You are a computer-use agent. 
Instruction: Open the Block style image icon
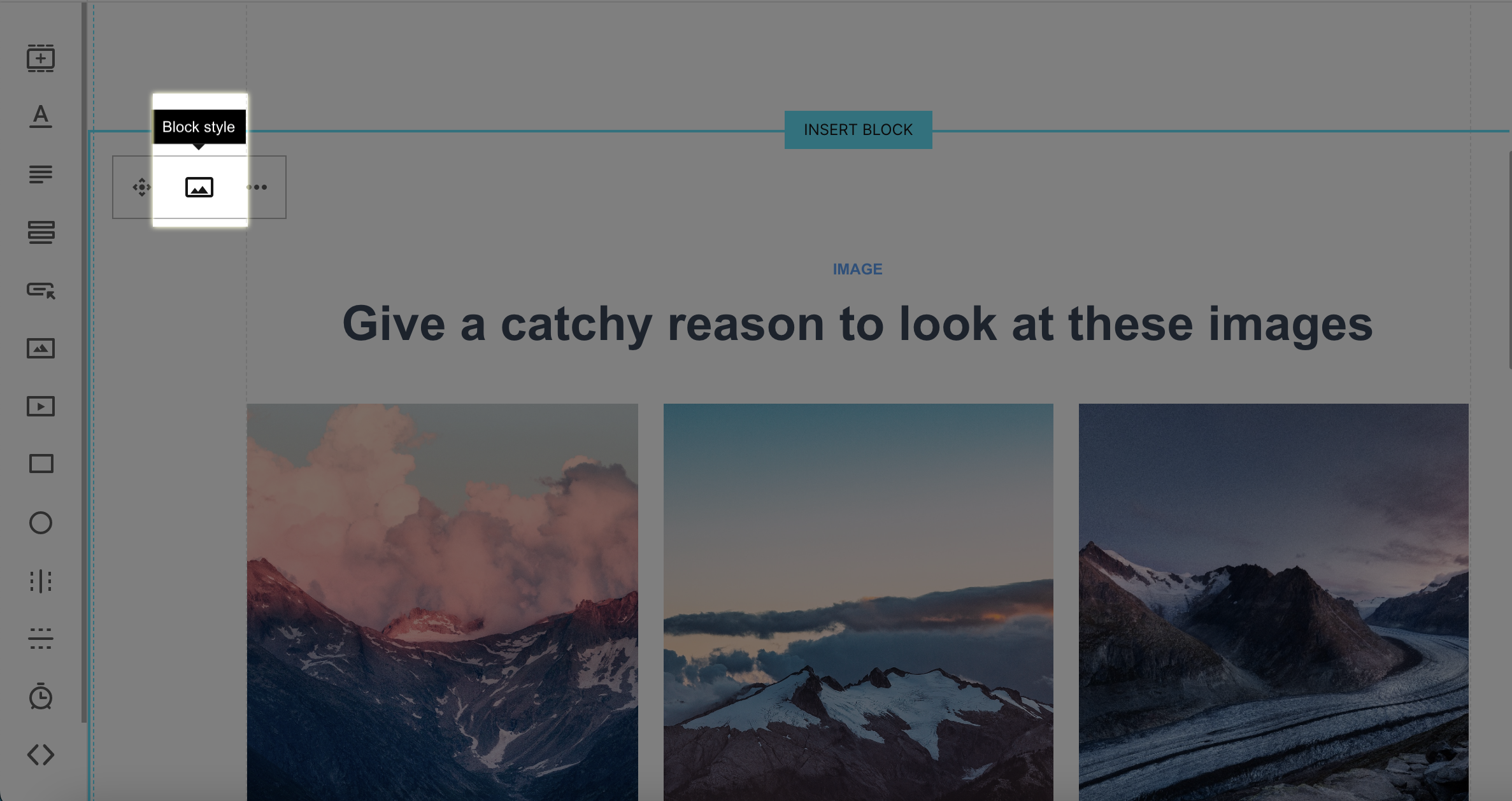click(199, 187)
